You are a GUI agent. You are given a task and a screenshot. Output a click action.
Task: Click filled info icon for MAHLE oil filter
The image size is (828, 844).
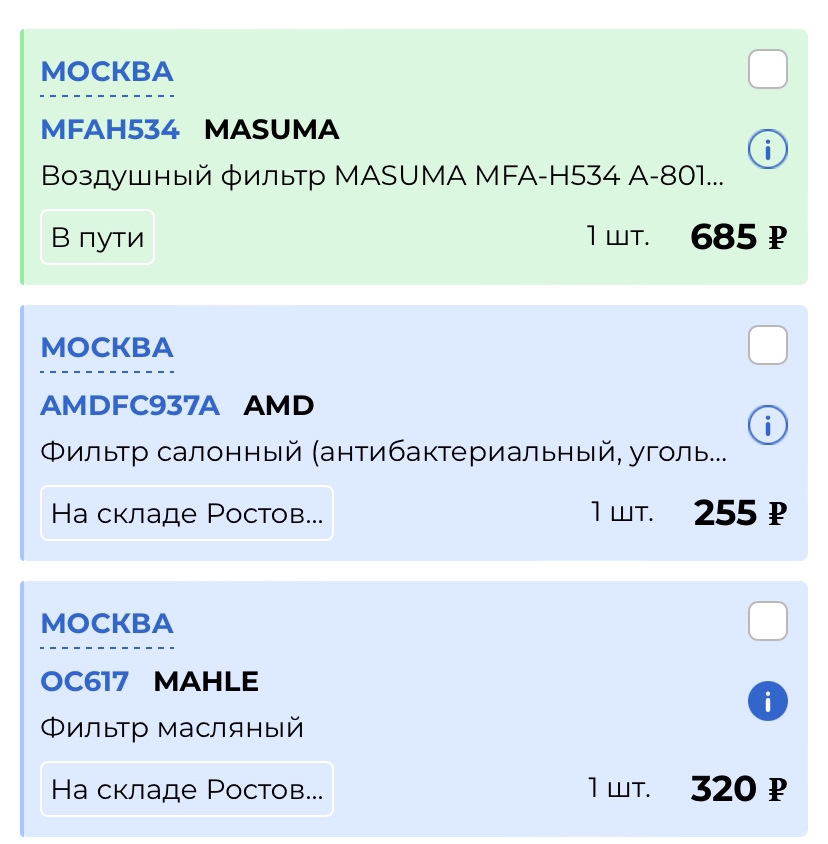click(768, 701)
